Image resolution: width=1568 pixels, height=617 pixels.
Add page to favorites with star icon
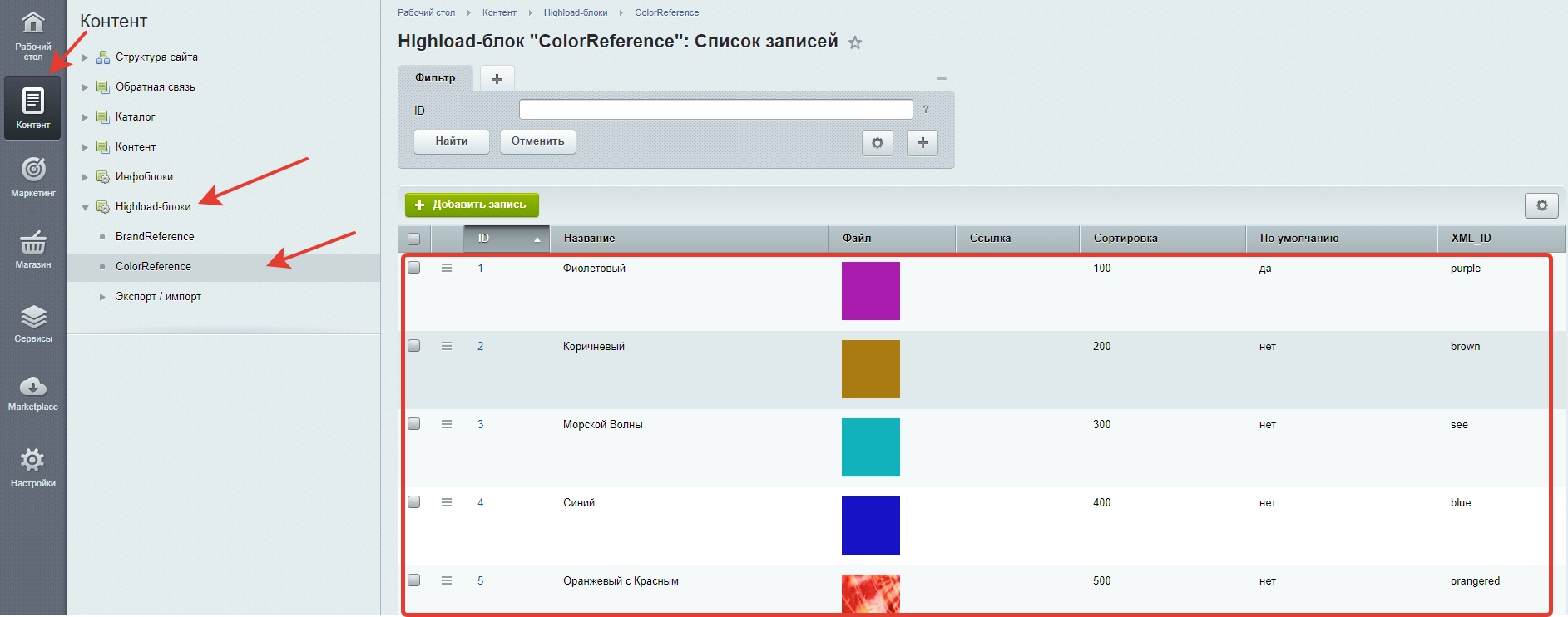coord(854,42)
